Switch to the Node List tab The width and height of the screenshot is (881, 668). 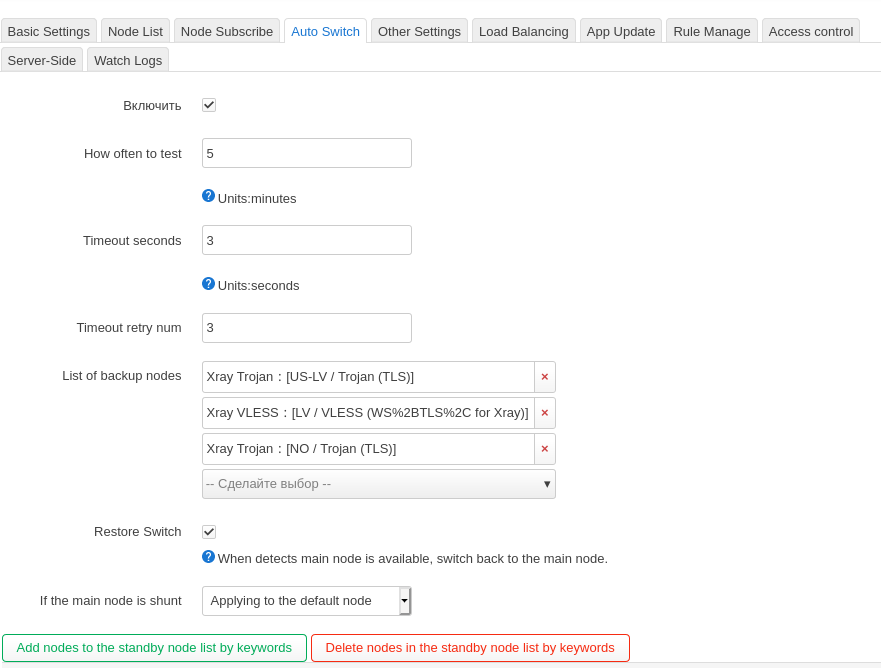pos(135,31)
